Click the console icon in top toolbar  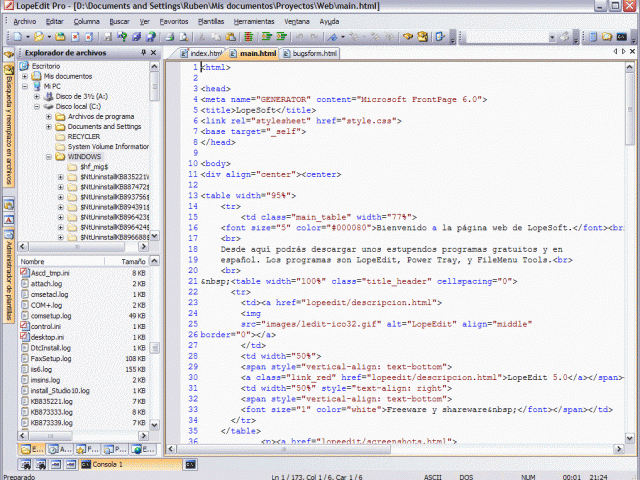click(622, 37)
